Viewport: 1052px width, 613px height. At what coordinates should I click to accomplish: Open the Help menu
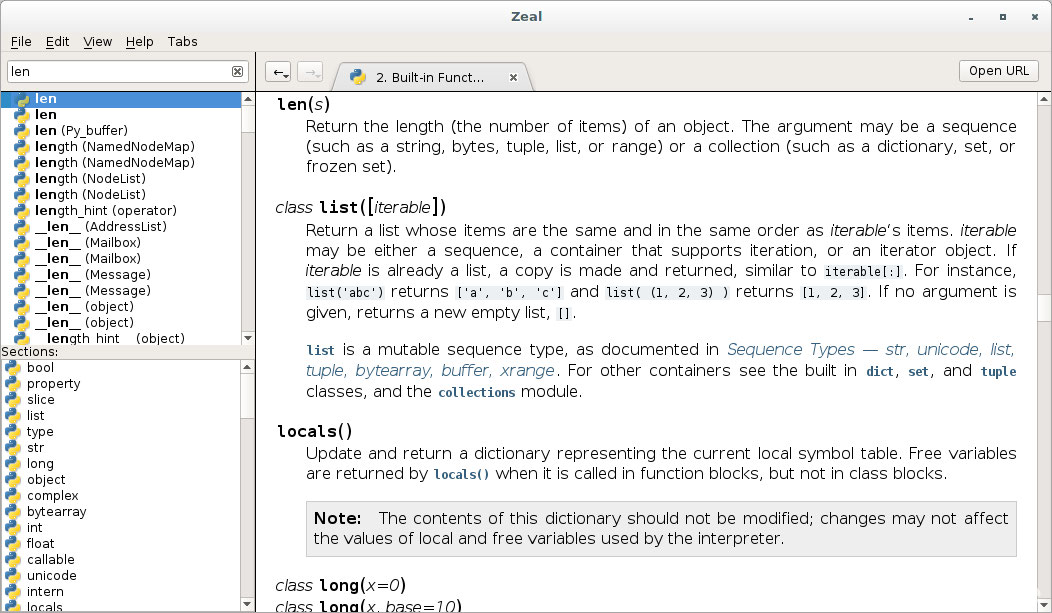(x=140, y=42)
